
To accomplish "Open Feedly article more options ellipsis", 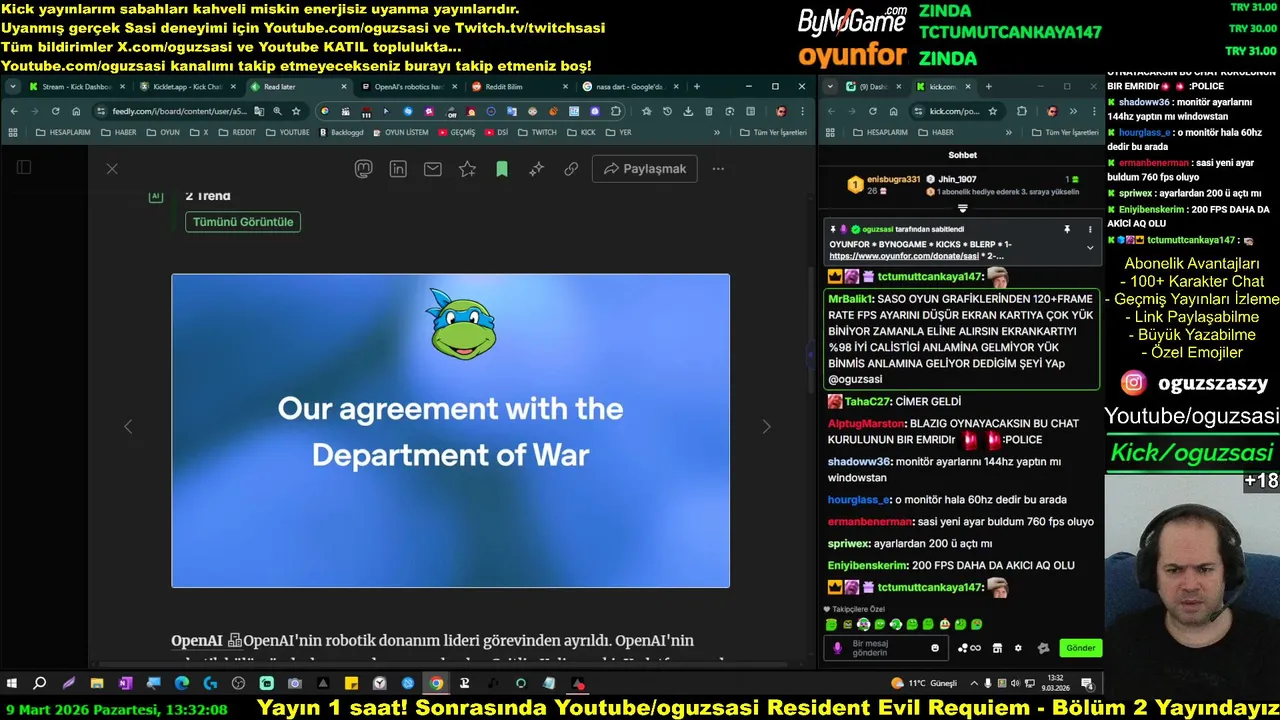I will 718,169.
